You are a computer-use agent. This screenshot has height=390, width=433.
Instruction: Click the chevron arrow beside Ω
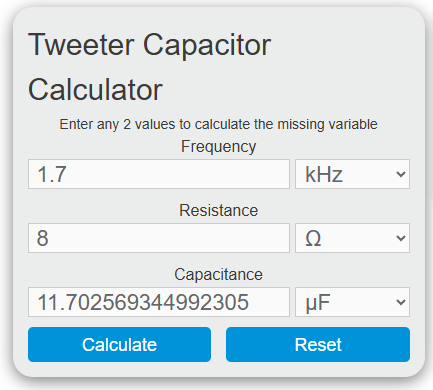point(401,238)
